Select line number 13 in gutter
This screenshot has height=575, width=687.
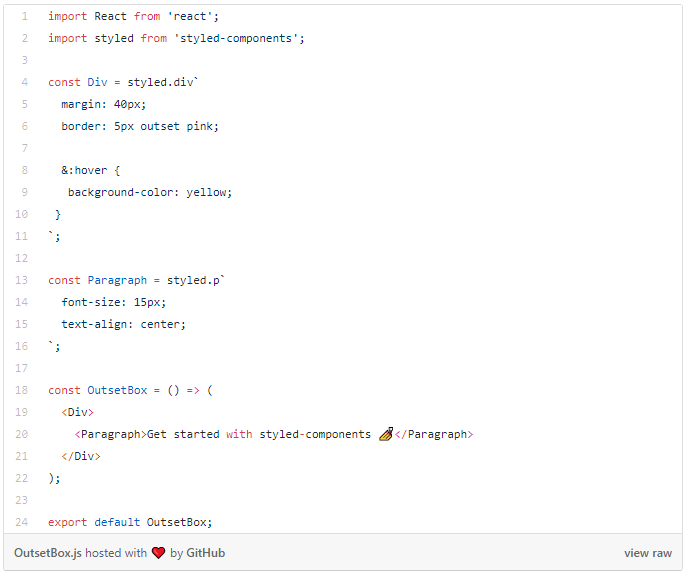click(21, 280)
